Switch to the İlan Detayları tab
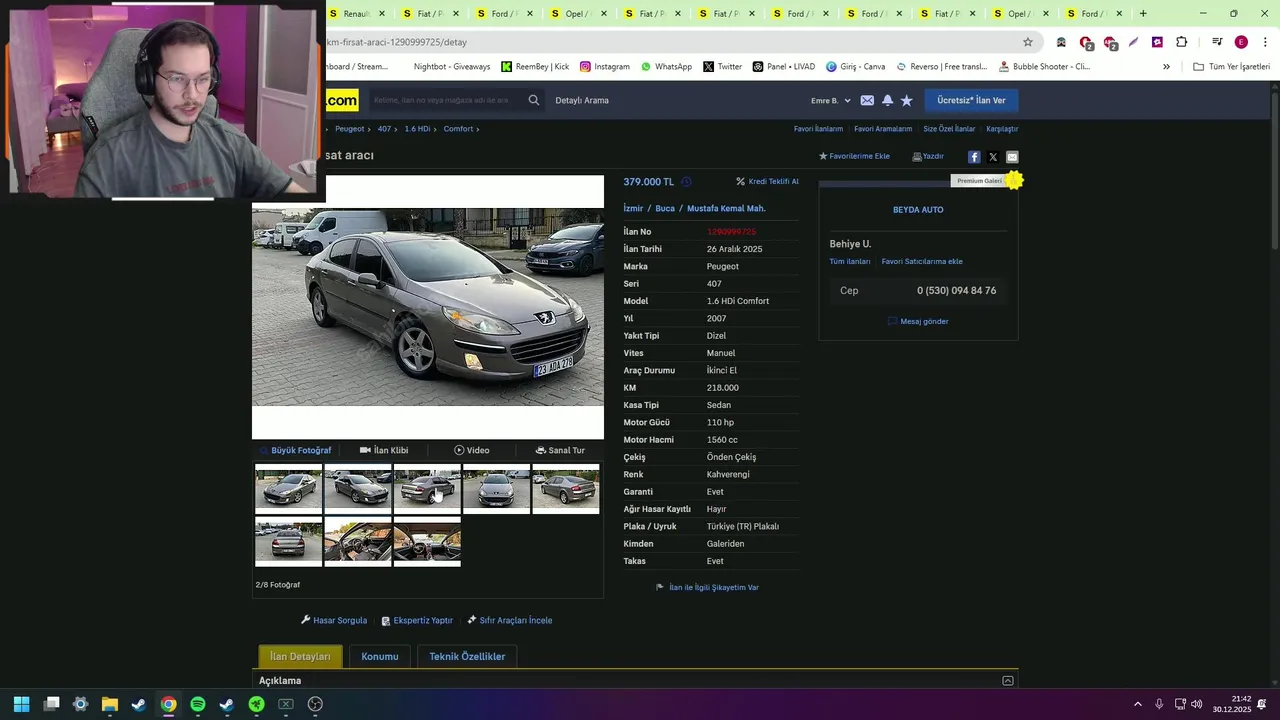The width and height of the screenshot is (1280, 720). tap(300, 656)
